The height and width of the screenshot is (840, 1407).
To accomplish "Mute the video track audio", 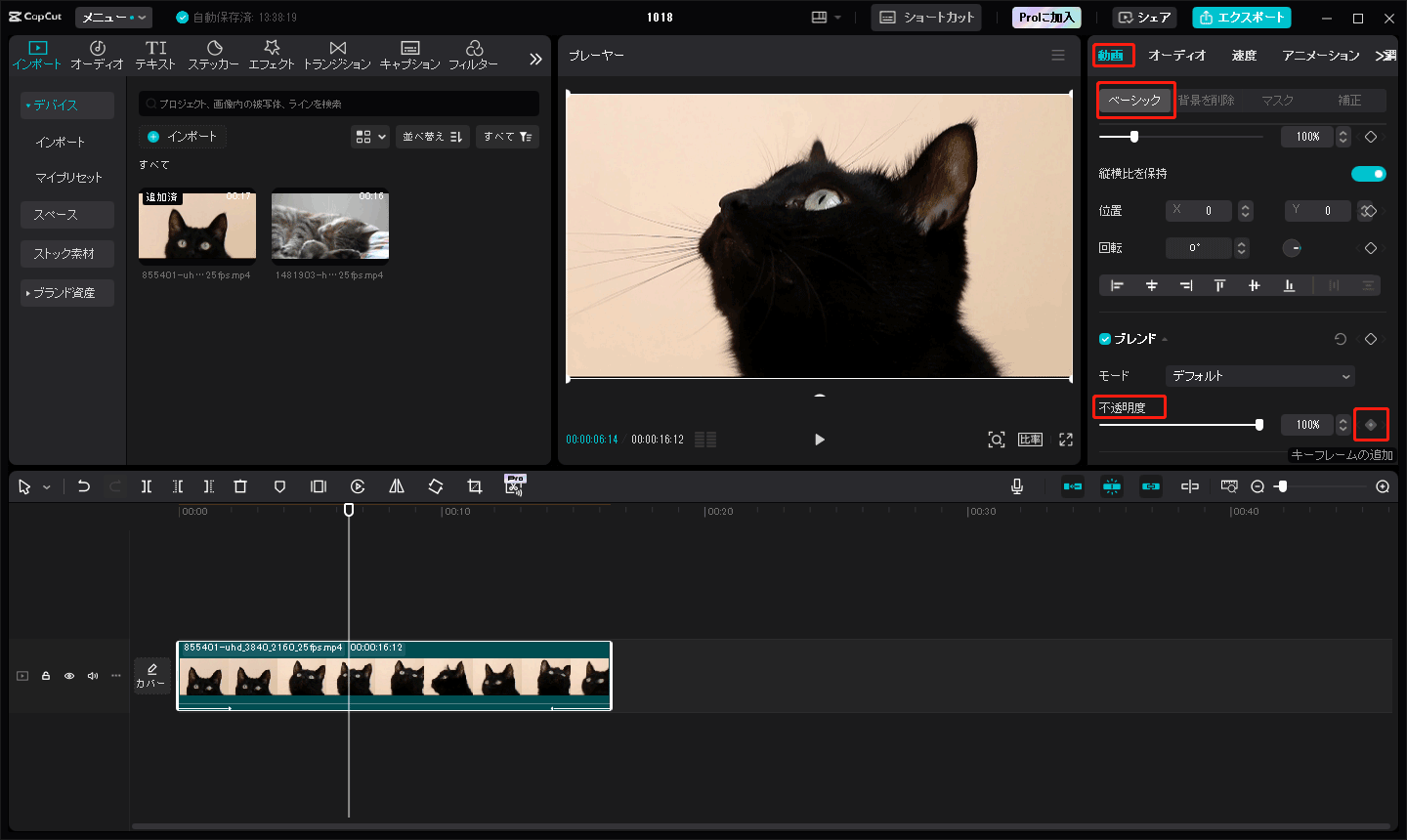I will pyautogui.click(x=93, y=676).
